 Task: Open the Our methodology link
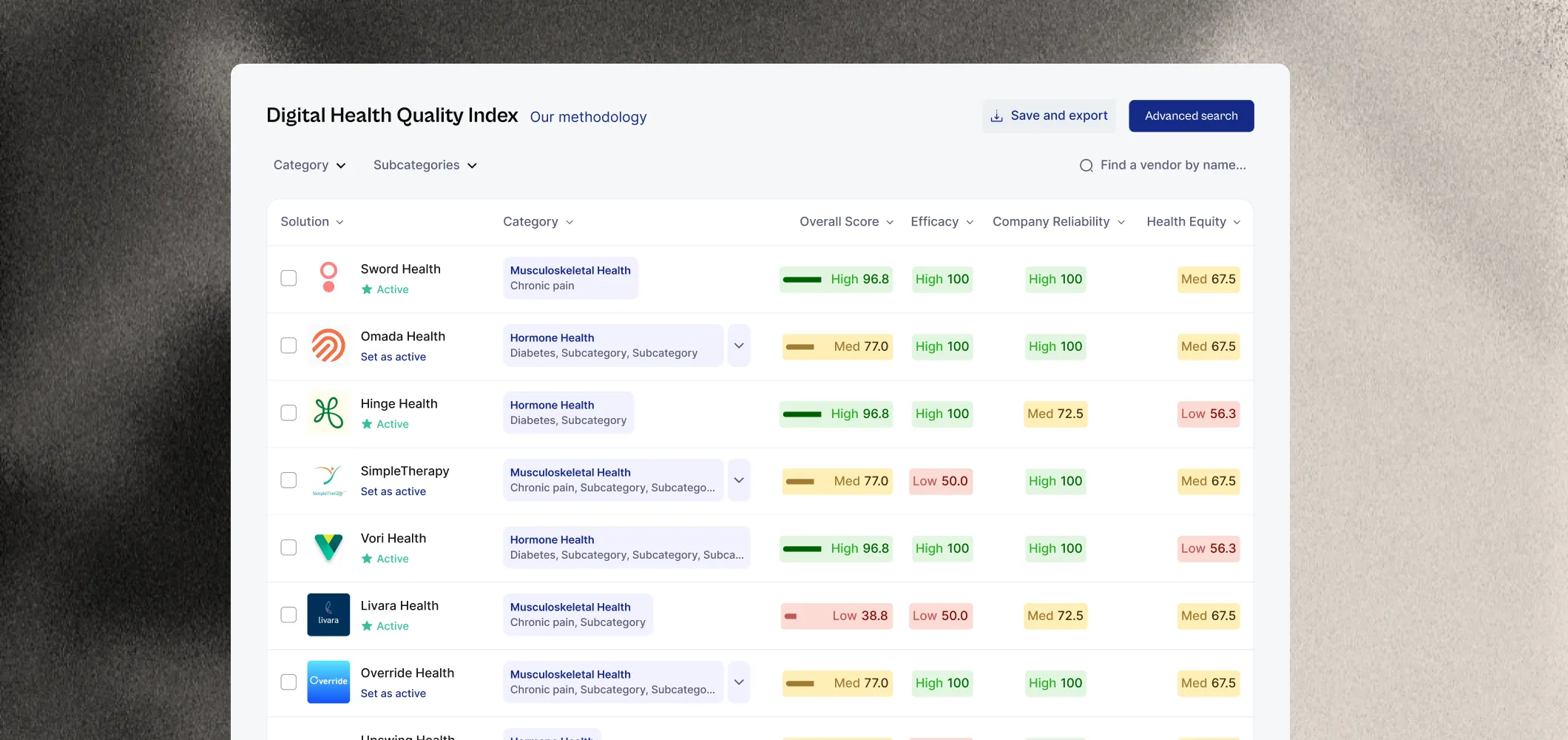click(588, 117)
